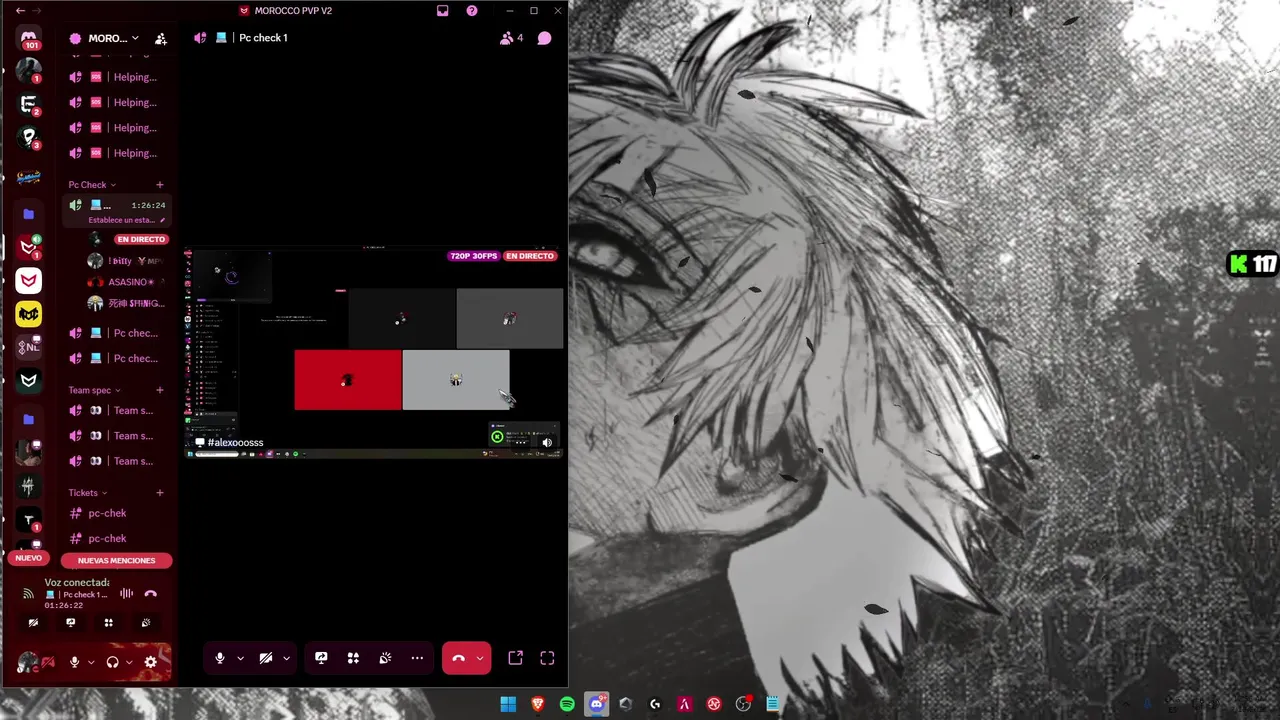Viewport: 1280px width, 720px height.
Task: Open disconnect options arrow beside hang-up
Action: [480, 658]
